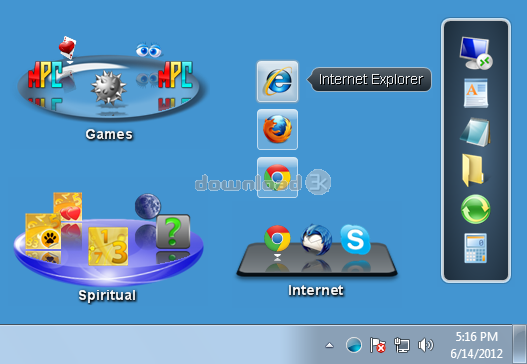Open the green question mark icon

click(173, 232)
